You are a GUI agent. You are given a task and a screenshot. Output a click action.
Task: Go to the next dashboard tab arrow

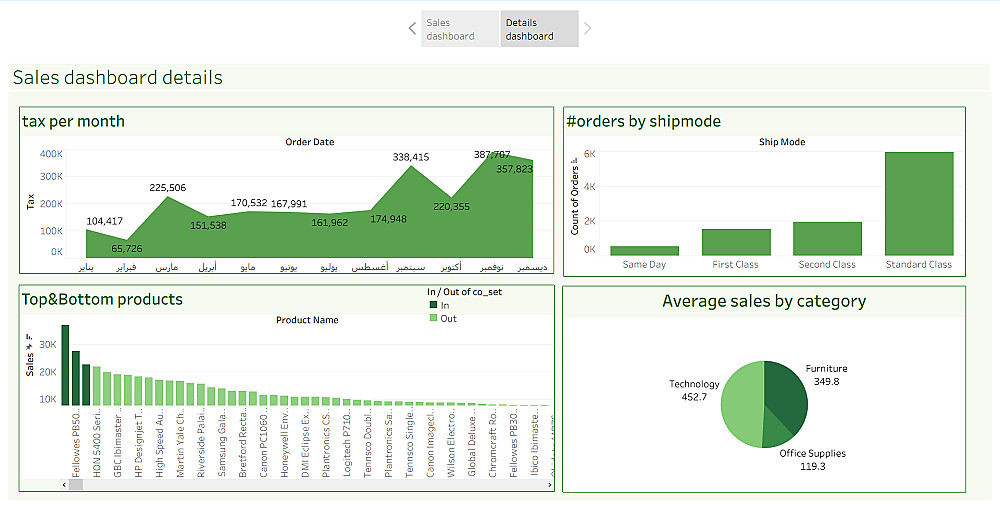587,28
